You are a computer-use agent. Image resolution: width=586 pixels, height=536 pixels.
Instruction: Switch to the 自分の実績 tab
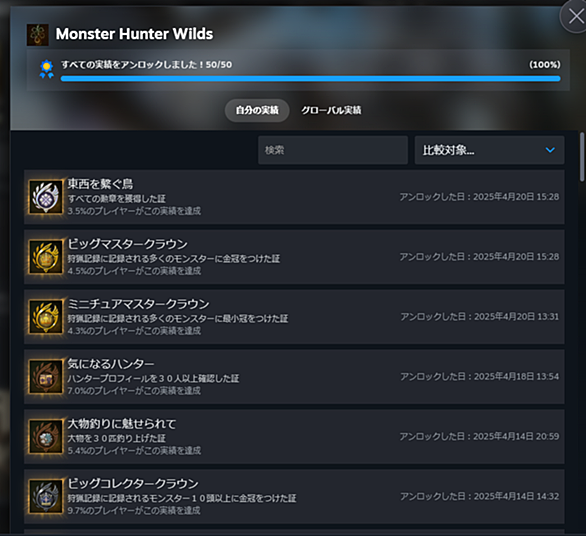[257, 110]
